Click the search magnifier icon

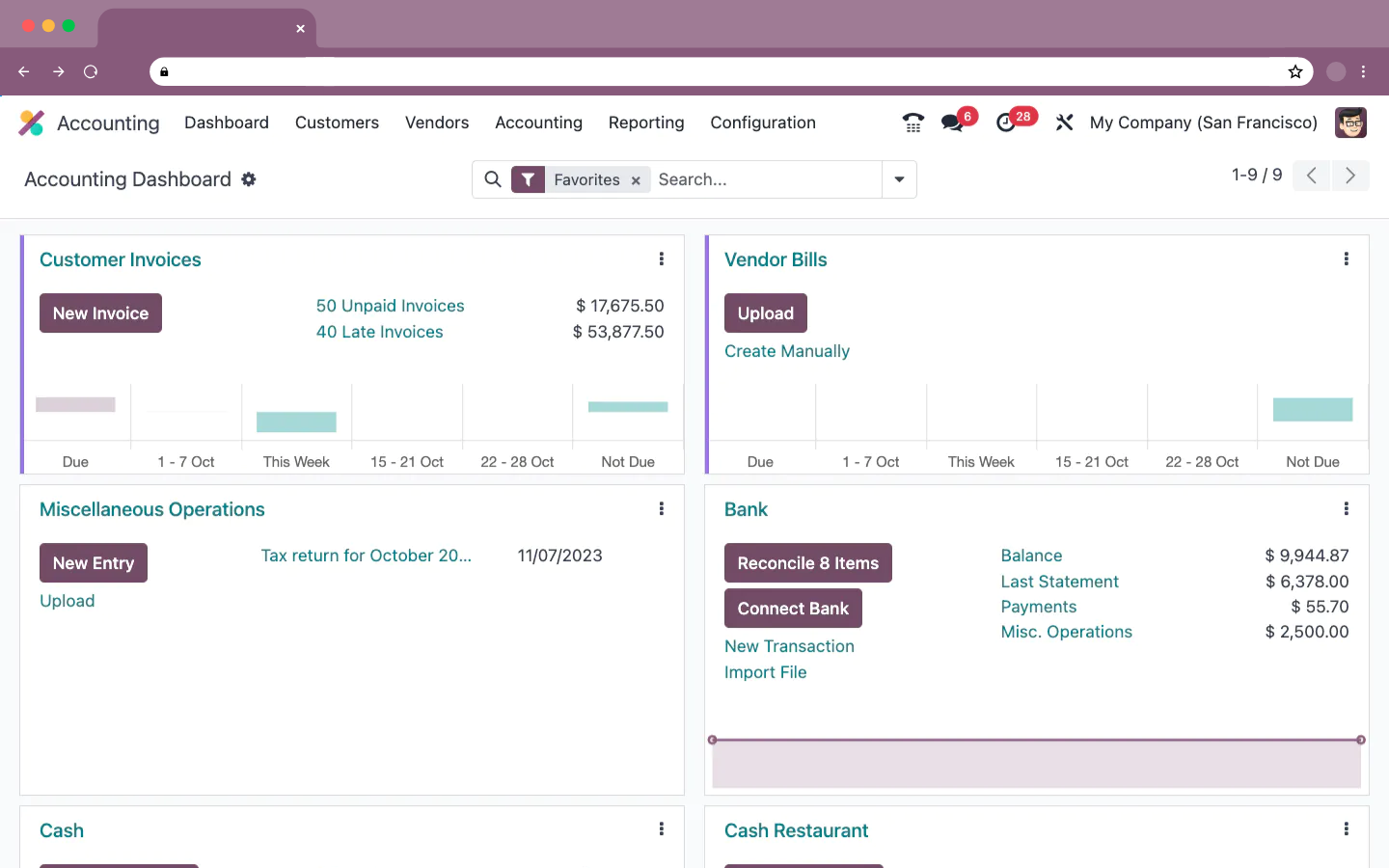coord(493,179)
